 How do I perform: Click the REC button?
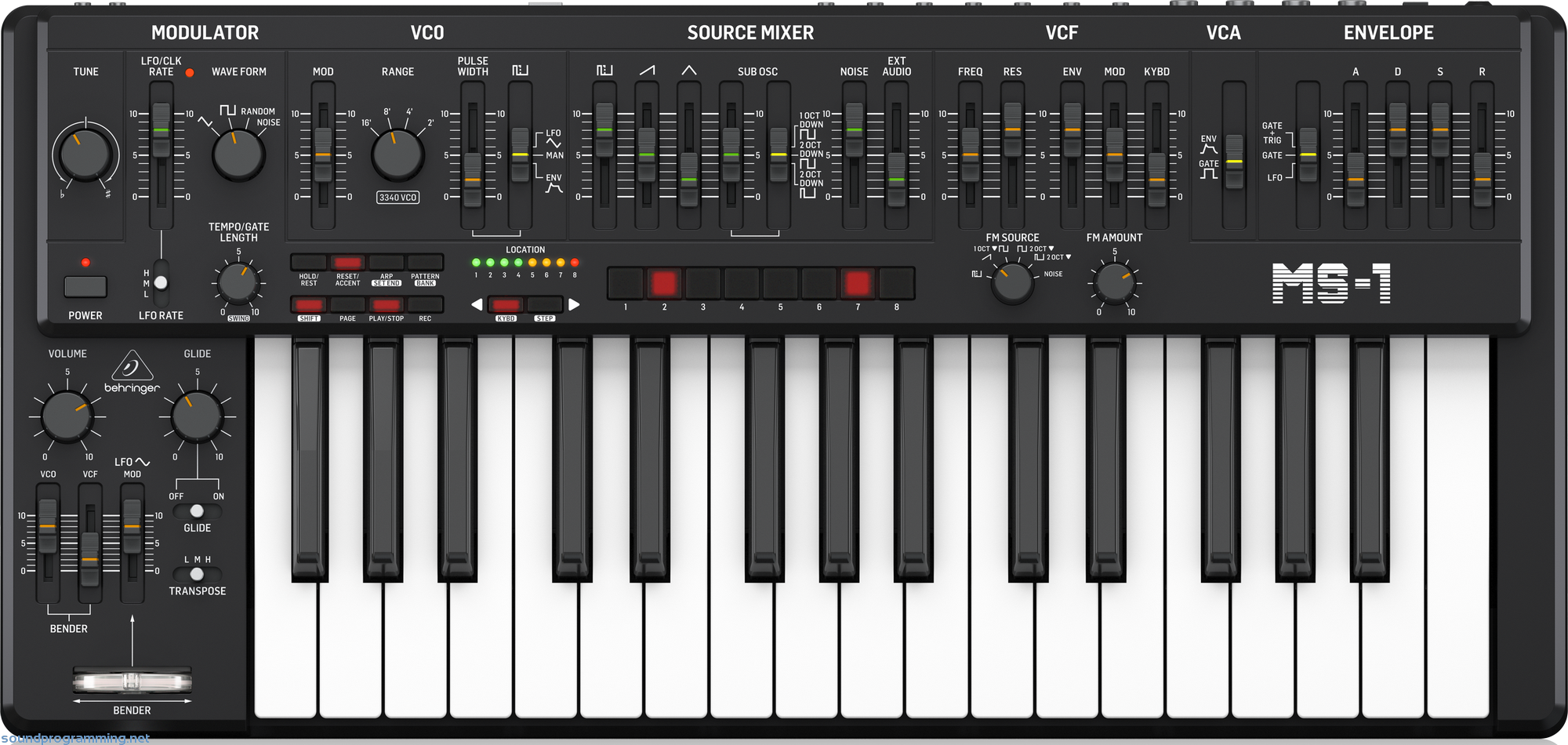[x=425, y=305]
